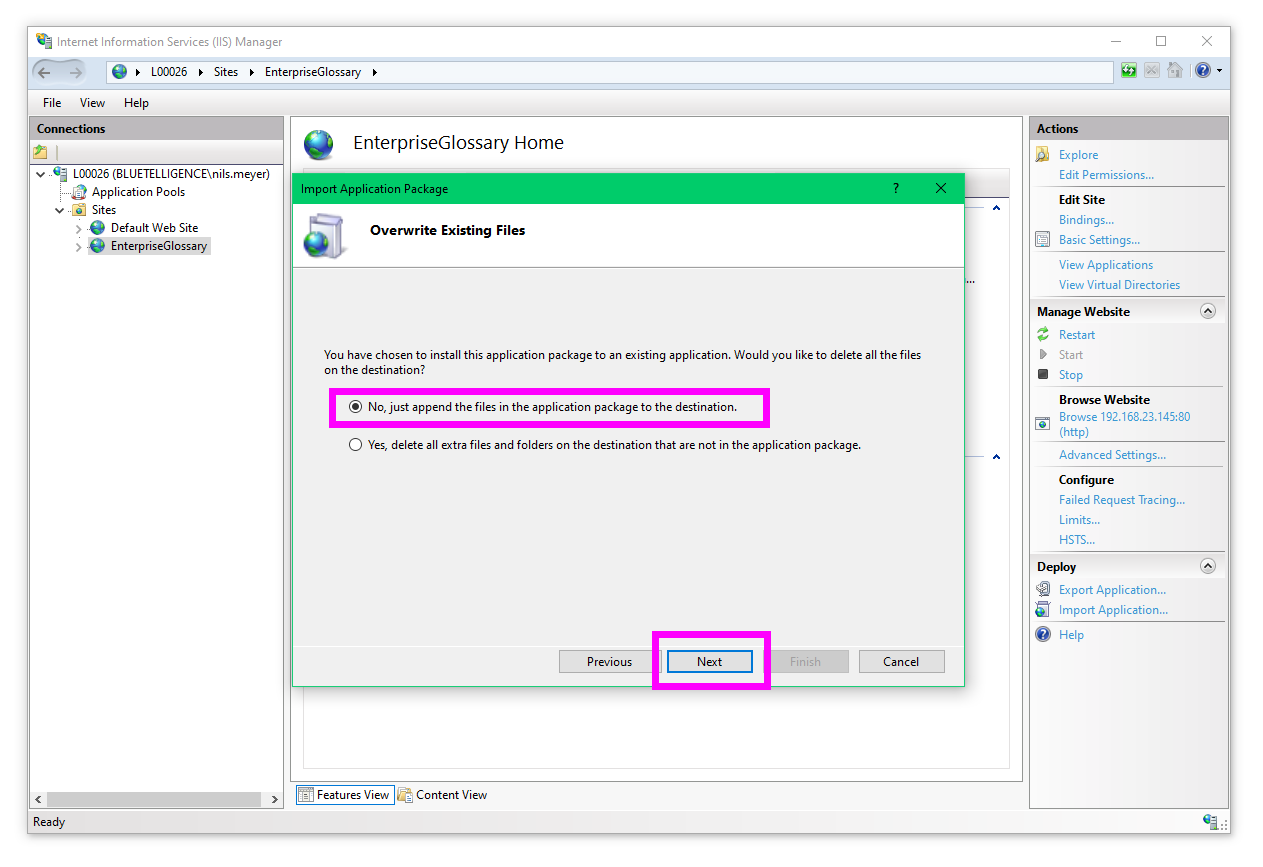The width and height of the screenshot is (1263, 867).
Task: Open the Bindings link
Action: click(x=1086, y=220)
